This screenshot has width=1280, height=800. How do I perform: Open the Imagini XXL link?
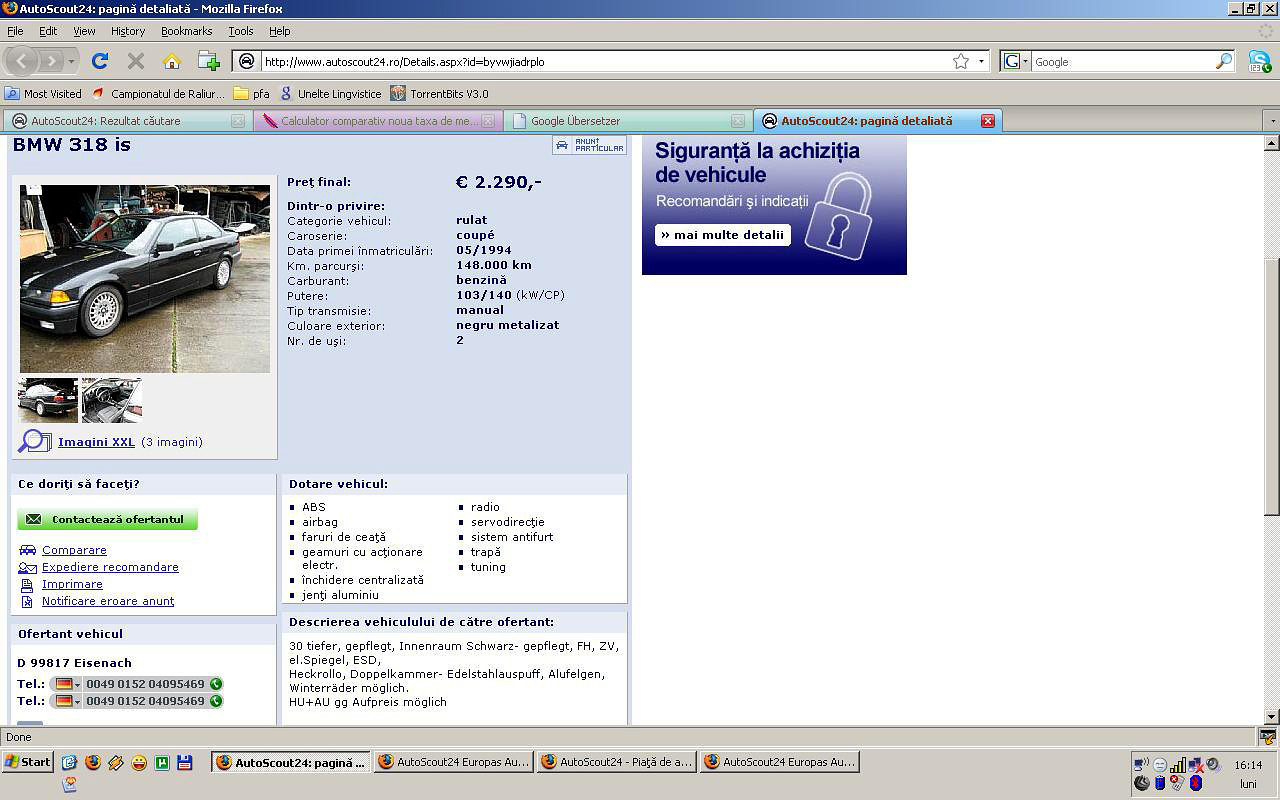96,442
